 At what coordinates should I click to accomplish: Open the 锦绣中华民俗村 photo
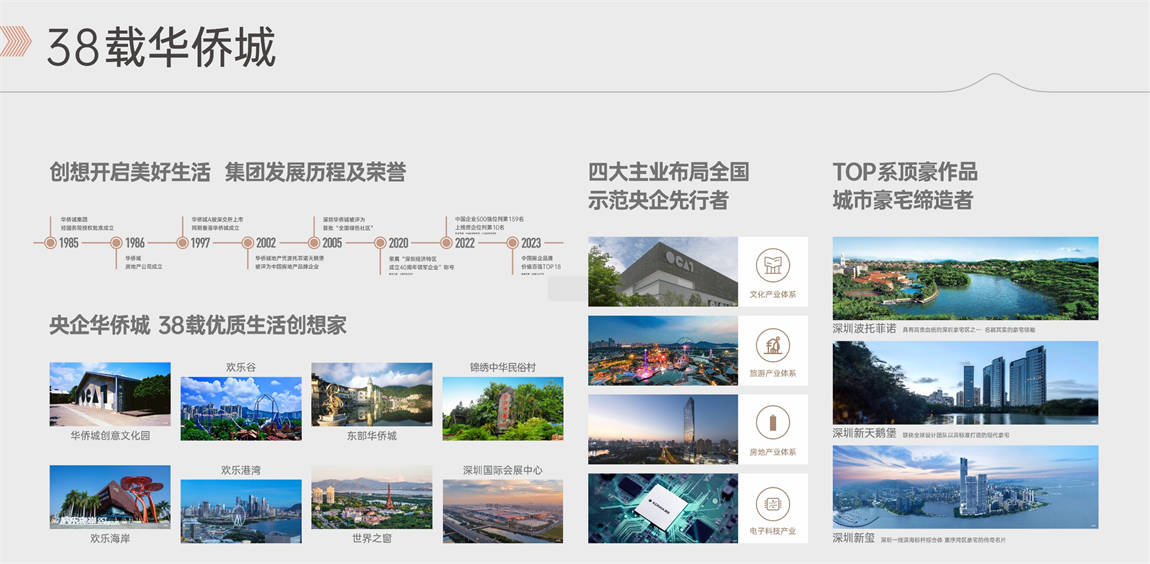(x=503, y=409)
